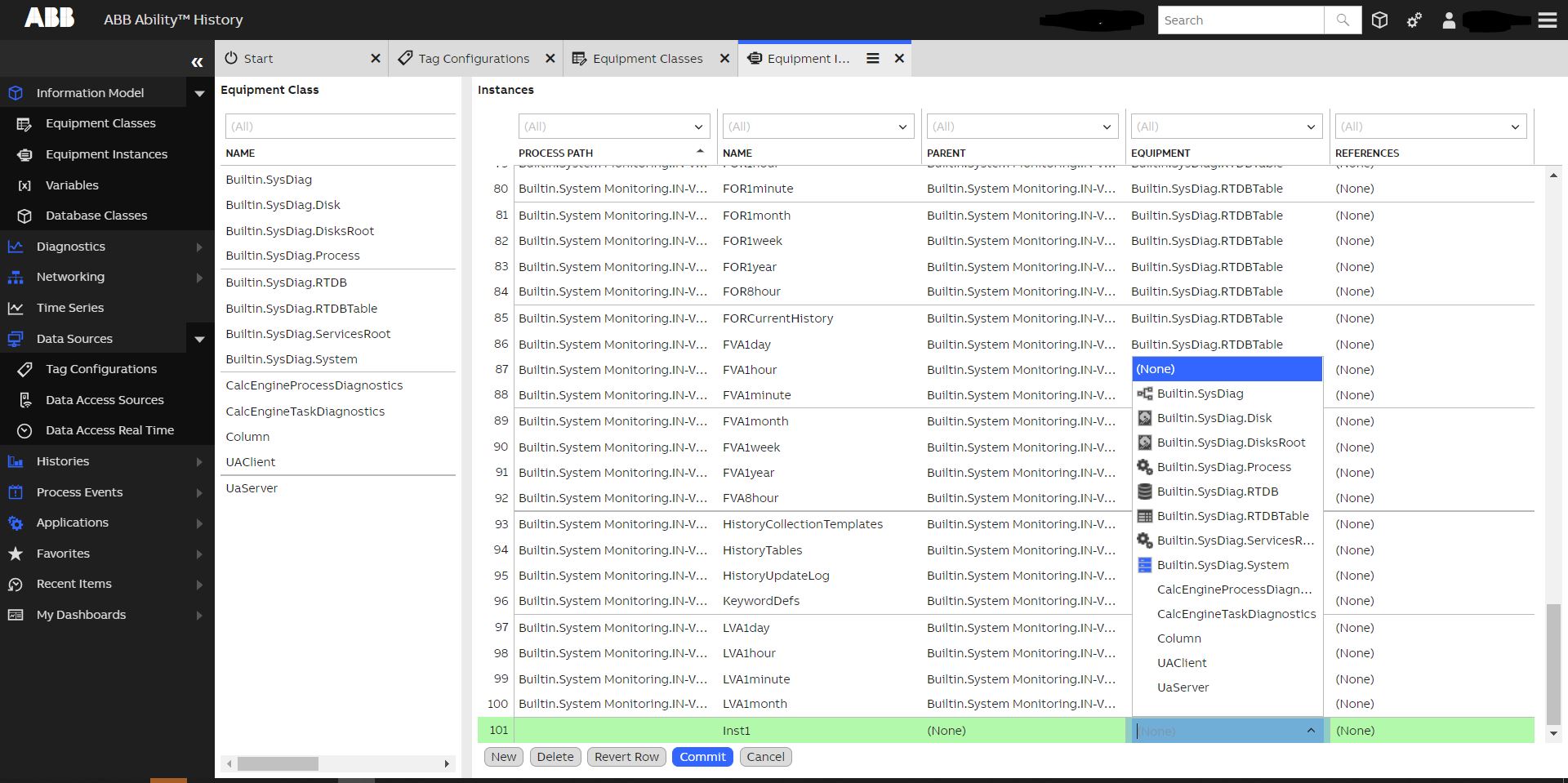The image size is (1568, 783).
Task: Click the Networking icon in sidebar
Action: coord(16,277)
